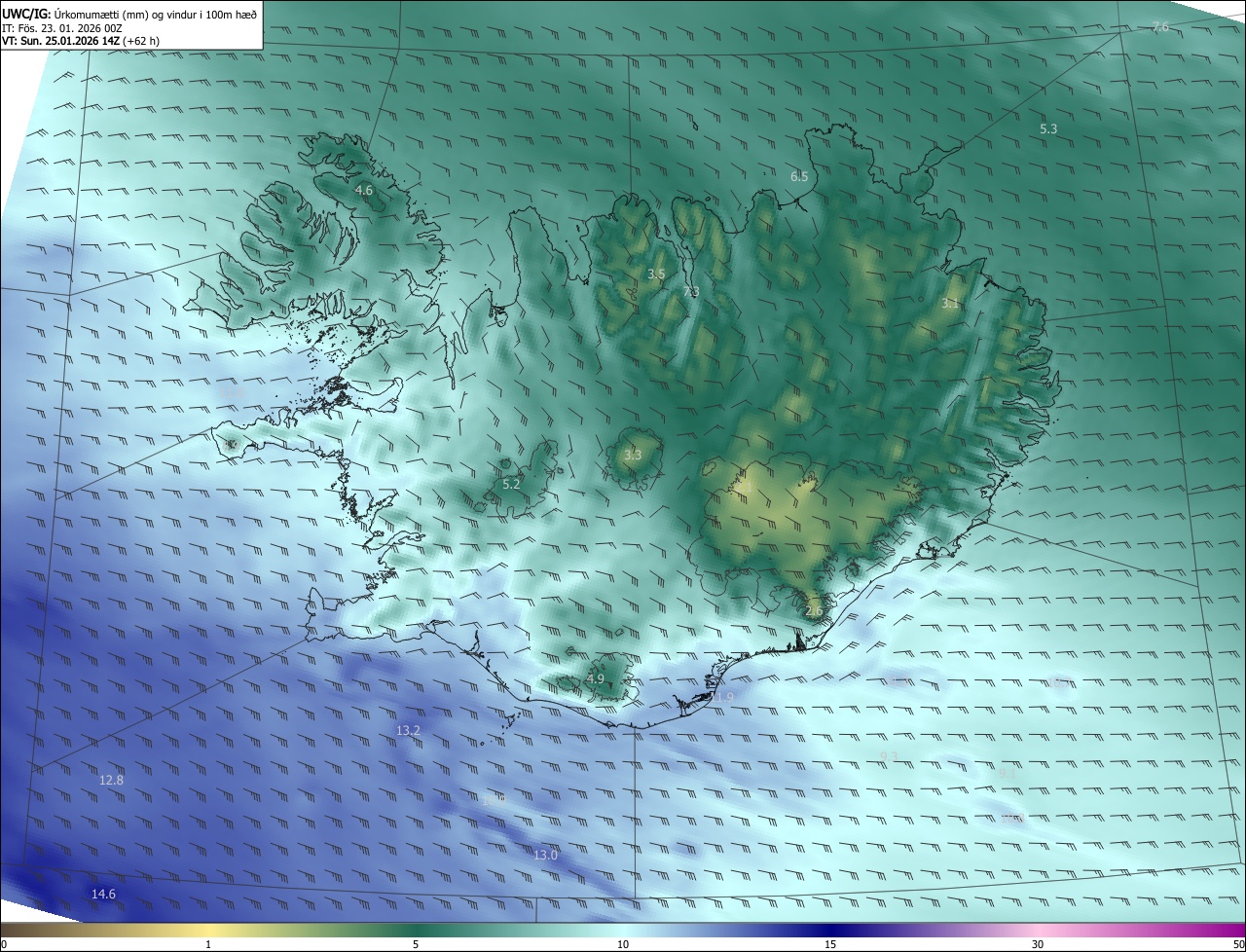Click the faint 9.3 value label over the sea
This screenshot has height=952, width=1246.
pyautogui.click(x=889, y=756)
